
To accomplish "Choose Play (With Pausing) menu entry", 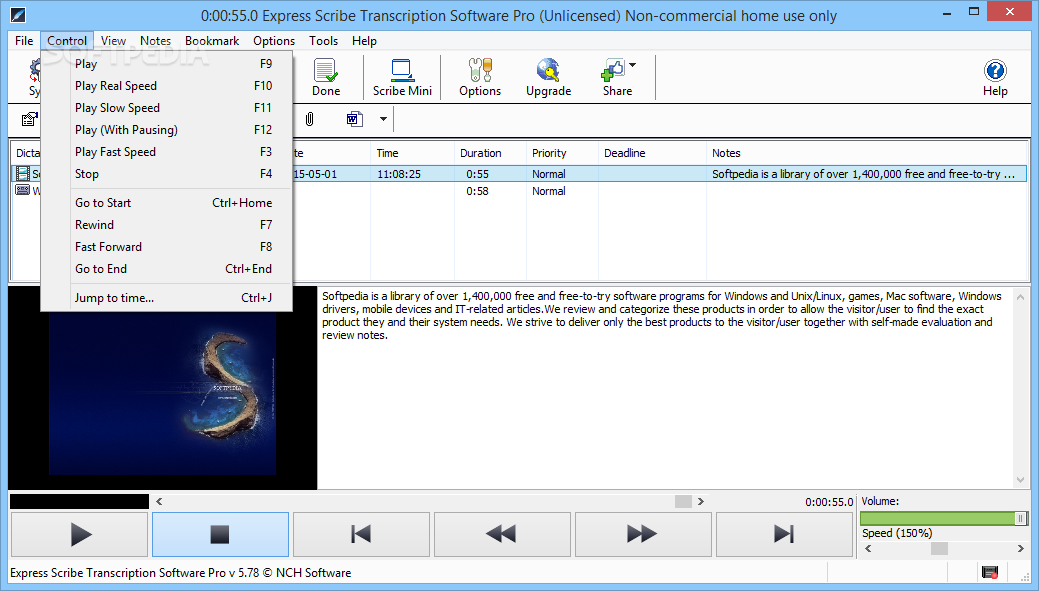I will [166, 130].
